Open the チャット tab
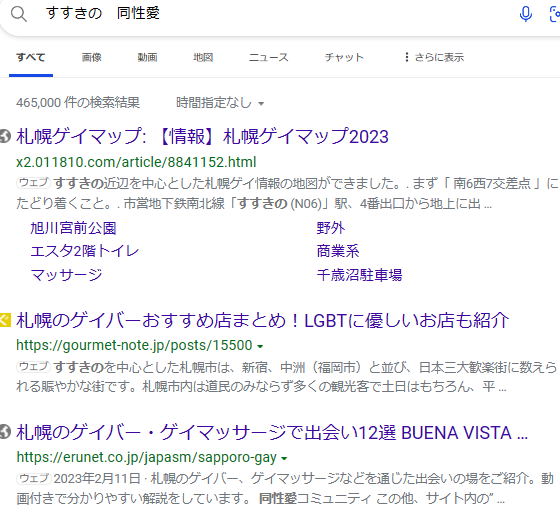Image resolution: width=560 pixels, height=515 pixels. [x=344, y=57]
